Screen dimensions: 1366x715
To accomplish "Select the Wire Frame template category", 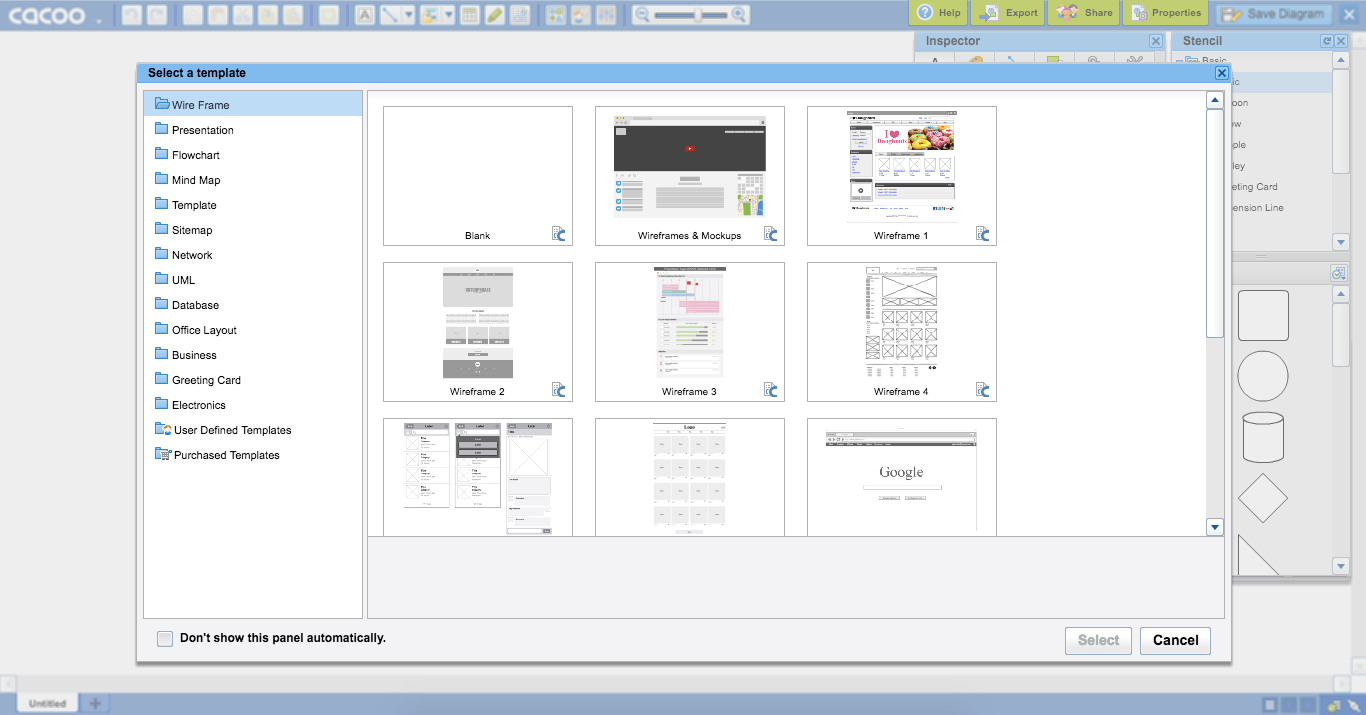I will (x=253, y=104).
